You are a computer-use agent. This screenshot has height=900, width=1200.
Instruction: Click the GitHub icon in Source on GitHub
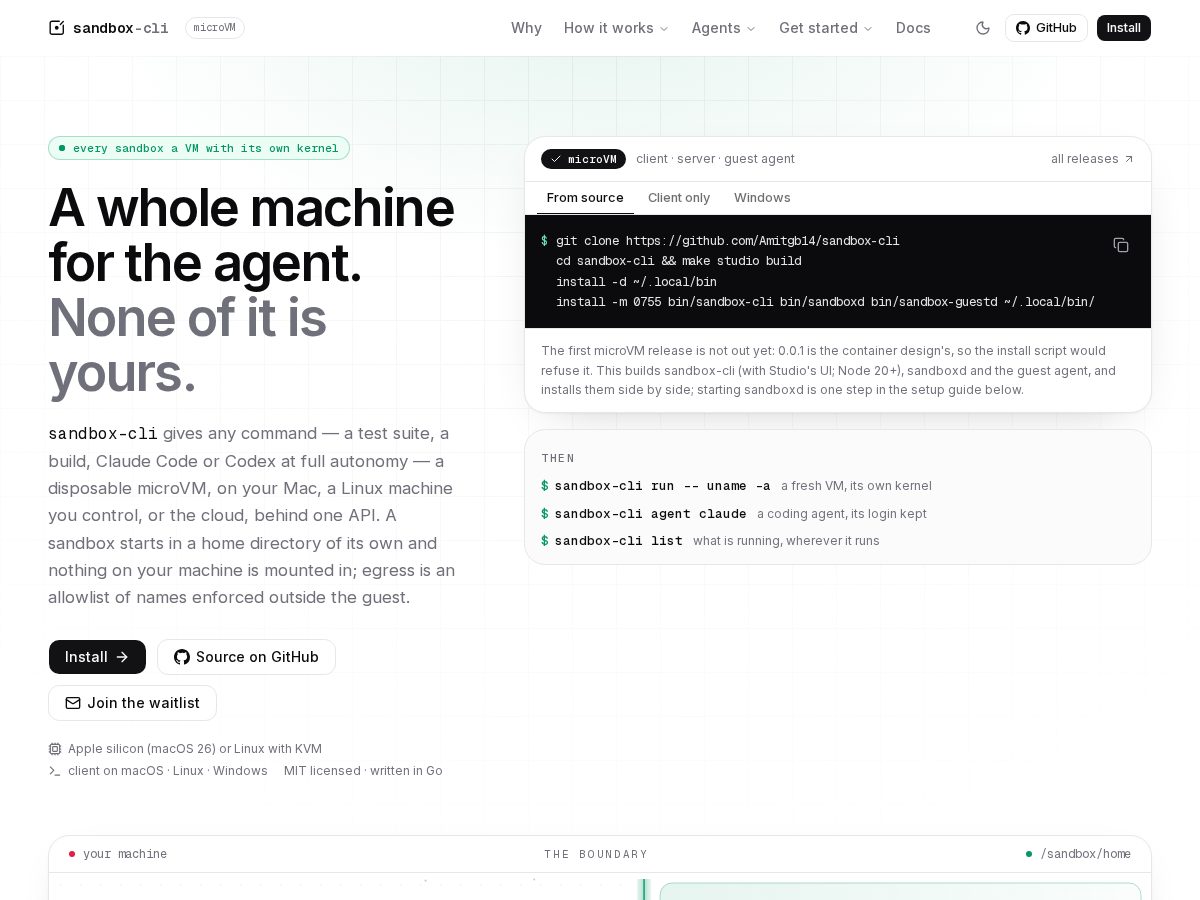182,657
